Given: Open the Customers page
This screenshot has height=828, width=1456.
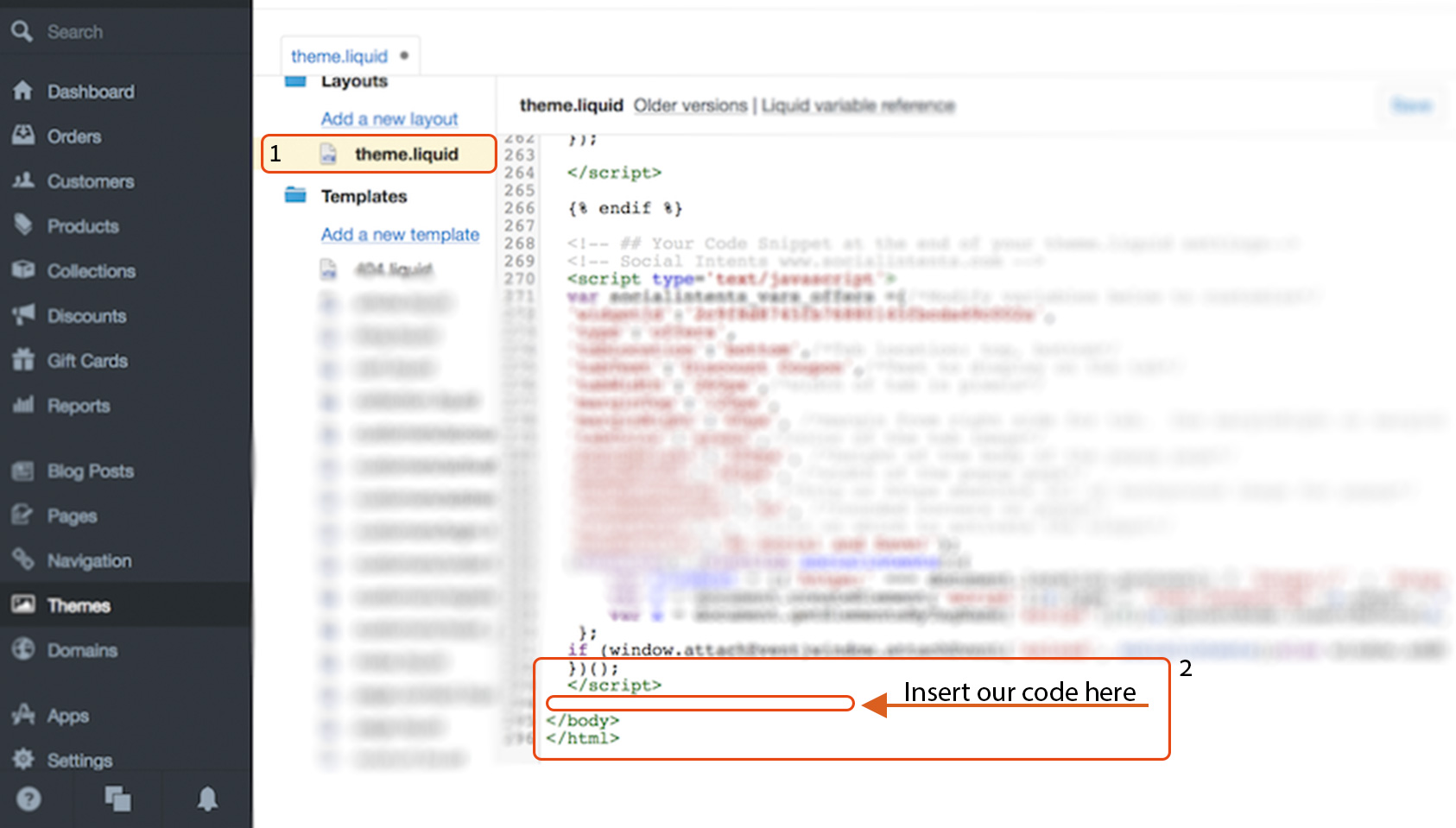Looking at the screenshot, I should pyautogui.click(x=91, y=181).
